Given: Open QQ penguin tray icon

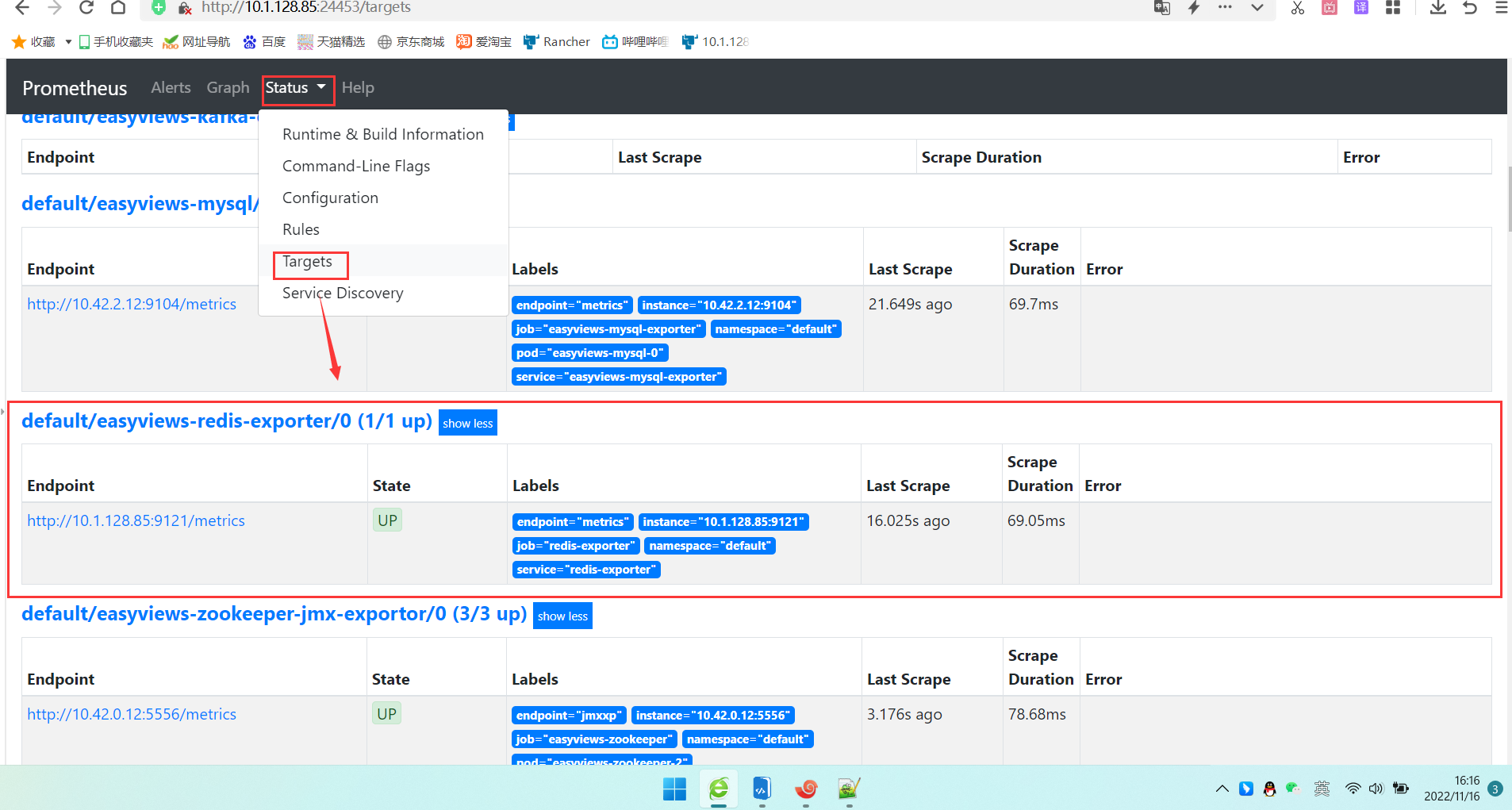Looking at the screenshot, I should (x=1269, y=789).
